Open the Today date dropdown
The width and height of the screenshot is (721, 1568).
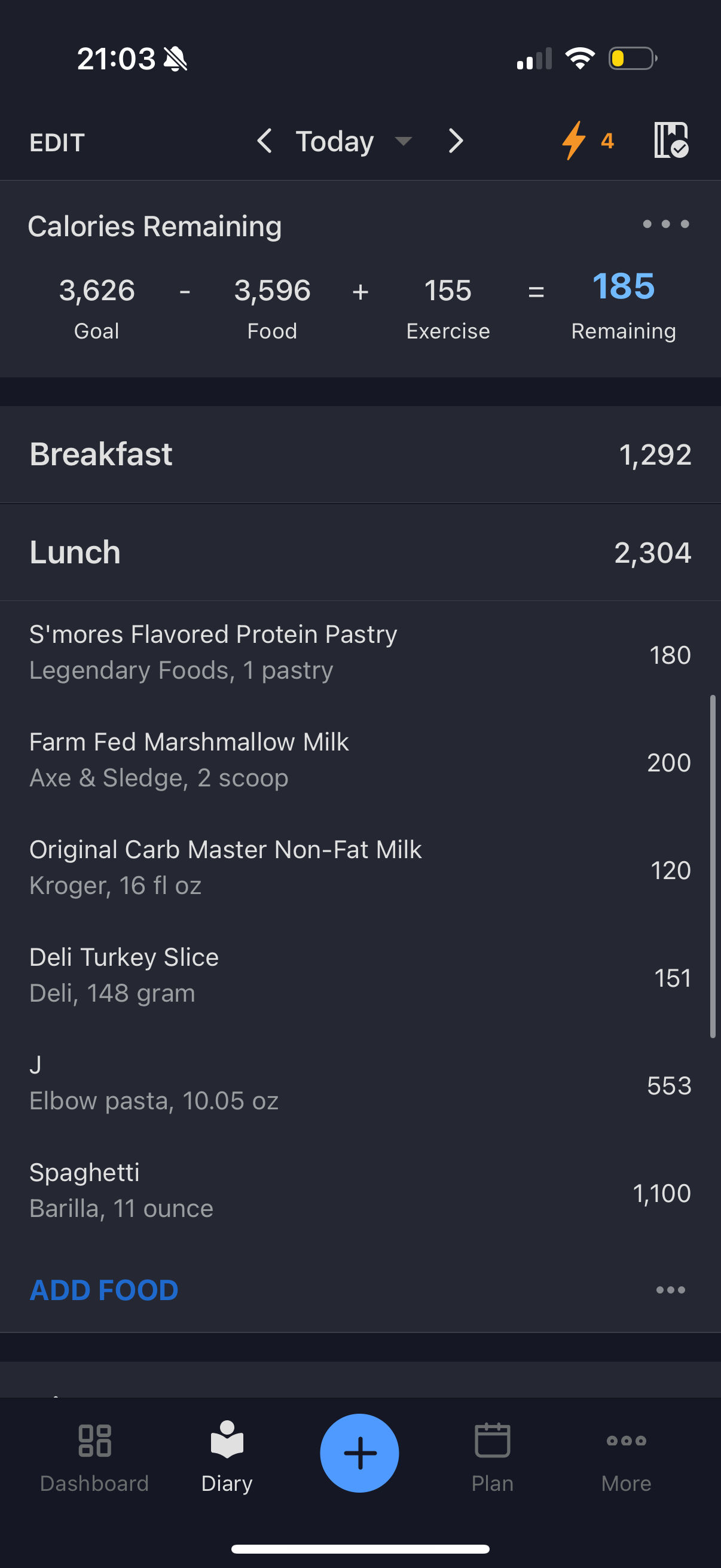click(x=353, y=141)
